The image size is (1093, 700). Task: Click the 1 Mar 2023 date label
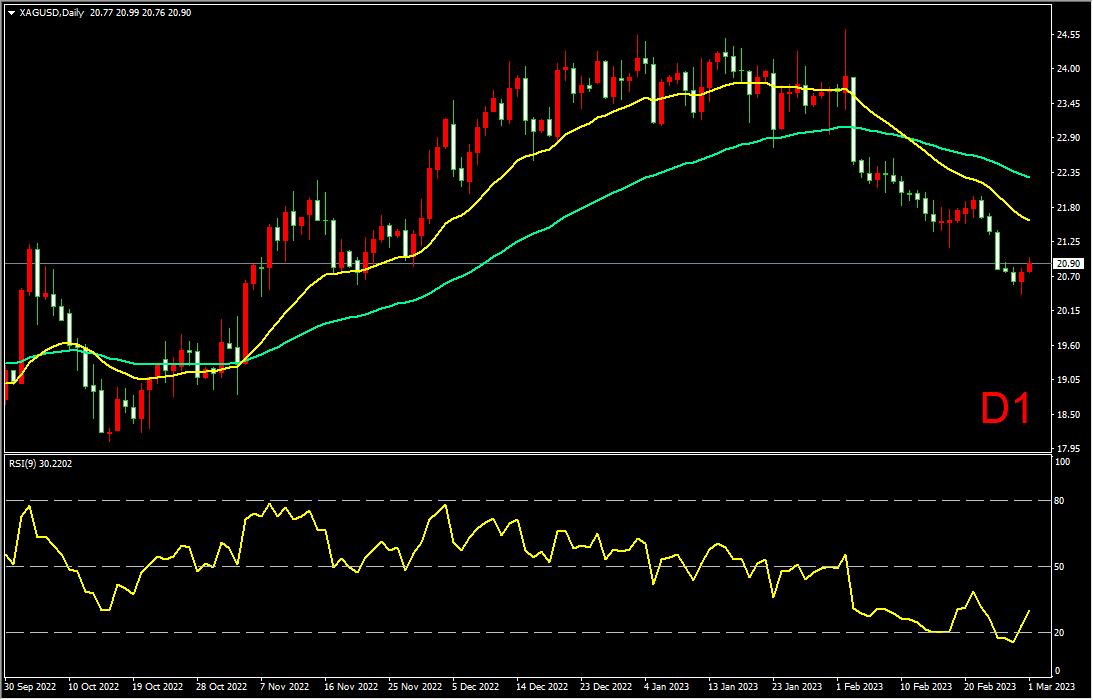(x=1053, y=687)
